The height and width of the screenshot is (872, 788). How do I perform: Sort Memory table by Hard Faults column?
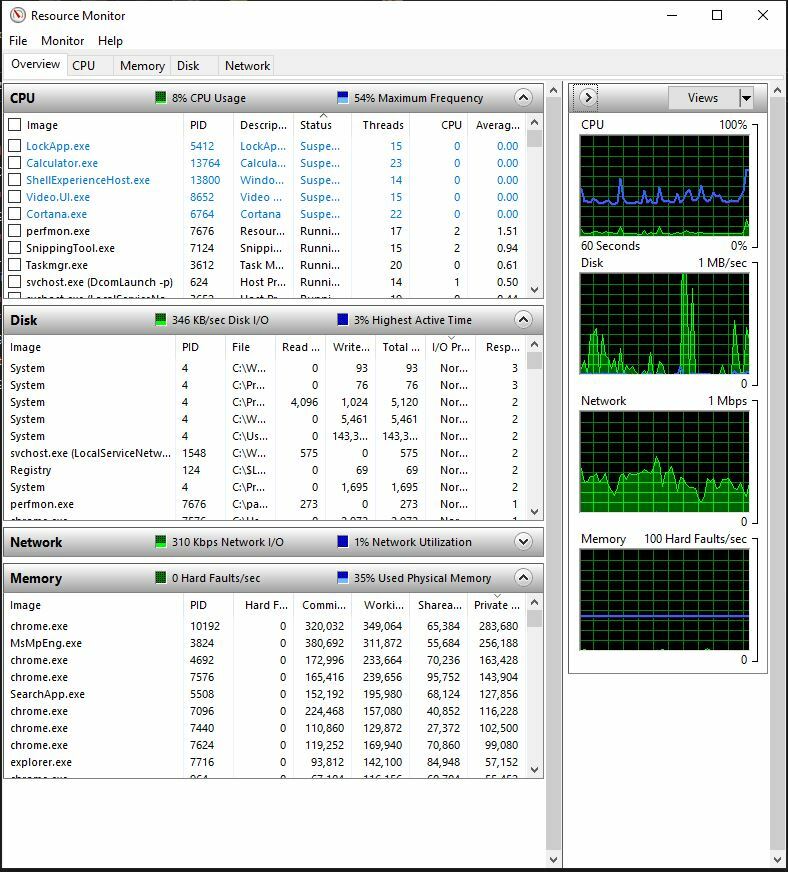264,605
